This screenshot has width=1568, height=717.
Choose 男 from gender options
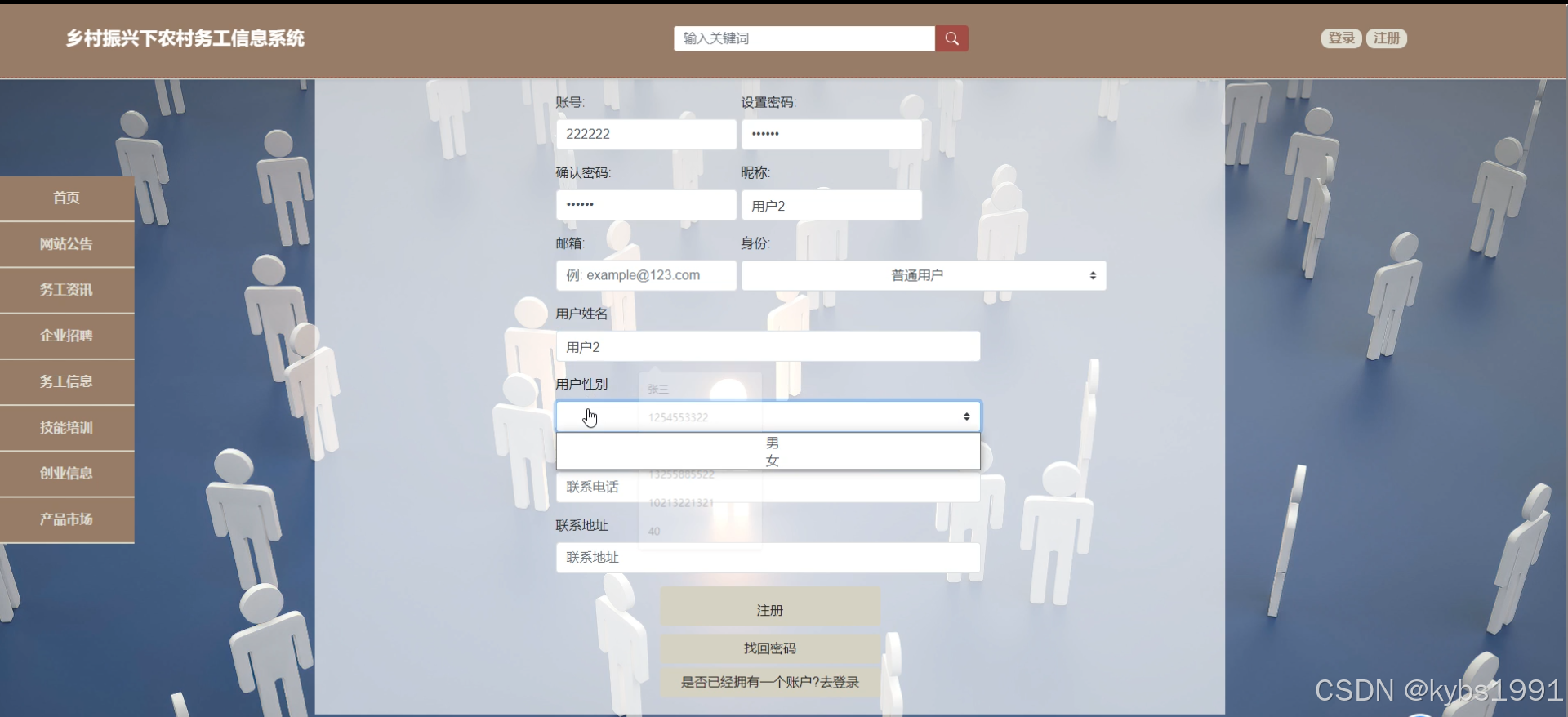(x=768, y=443)
